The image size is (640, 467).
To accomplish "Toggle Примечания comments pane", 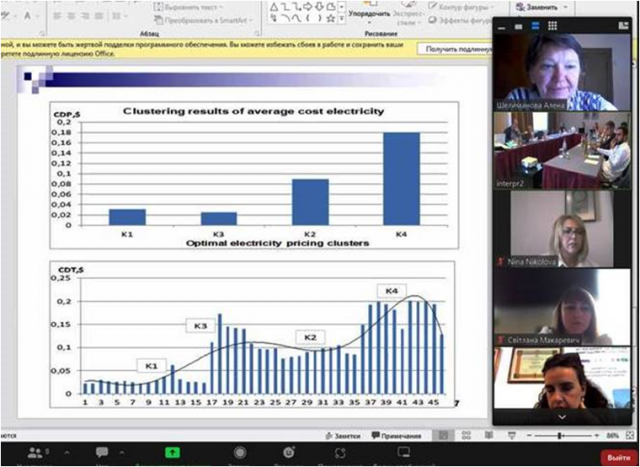I will tap(396, 436).
